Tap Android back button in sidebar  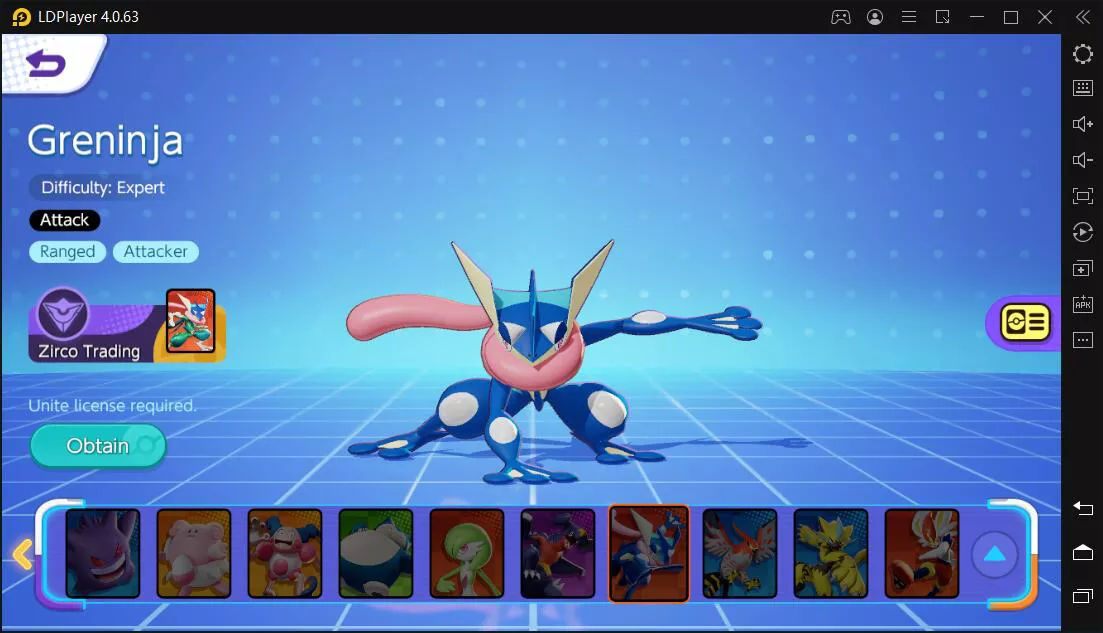pos(1083,508)
